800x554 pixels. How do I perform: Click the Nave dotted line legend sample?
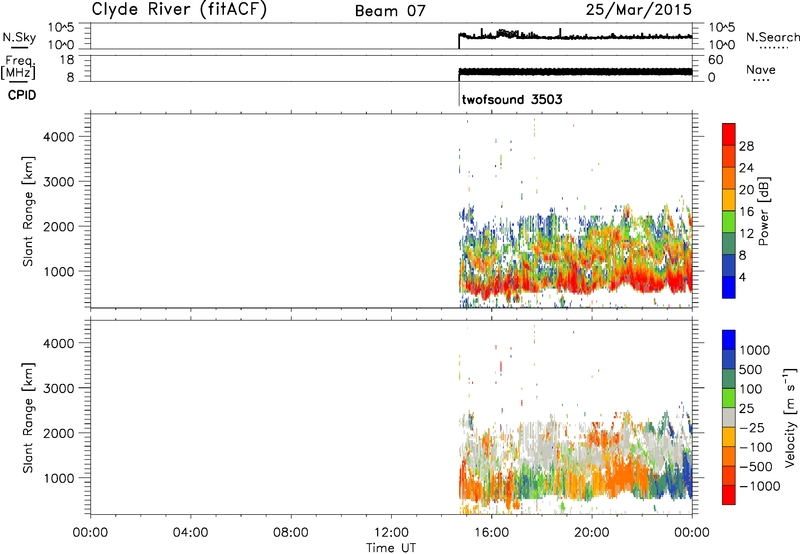pyautogui.click(x=761, y=81)
